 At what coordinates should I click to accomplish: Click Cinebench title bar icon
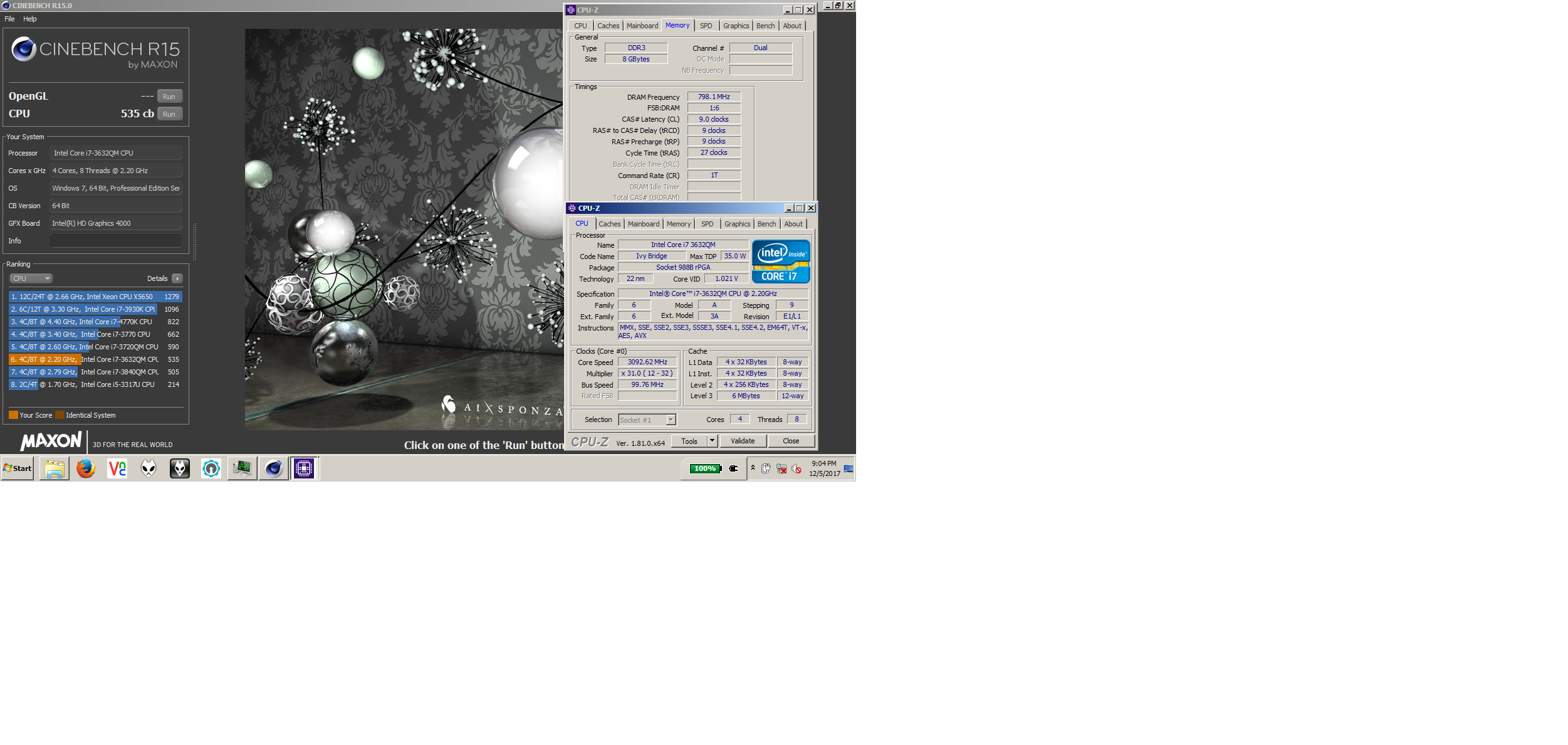[6, 6]
